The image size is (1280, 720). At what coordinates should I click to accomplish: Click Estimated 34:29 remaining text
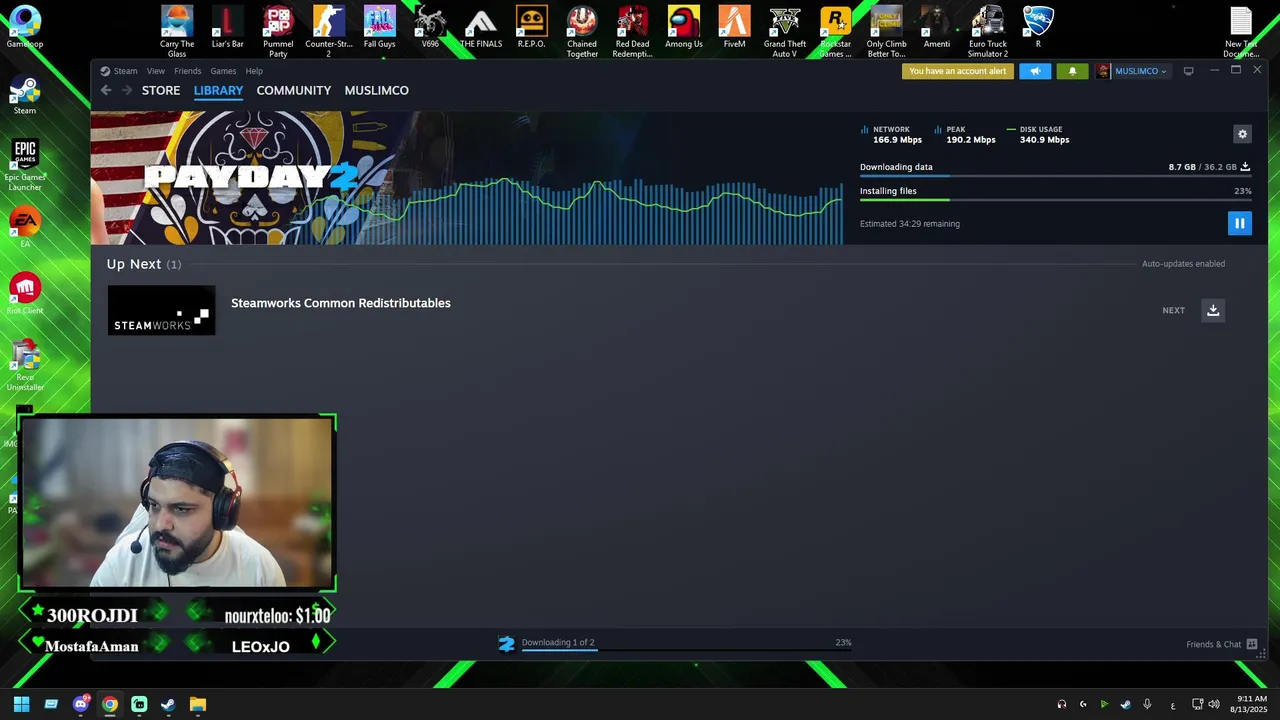click(909, 224)
